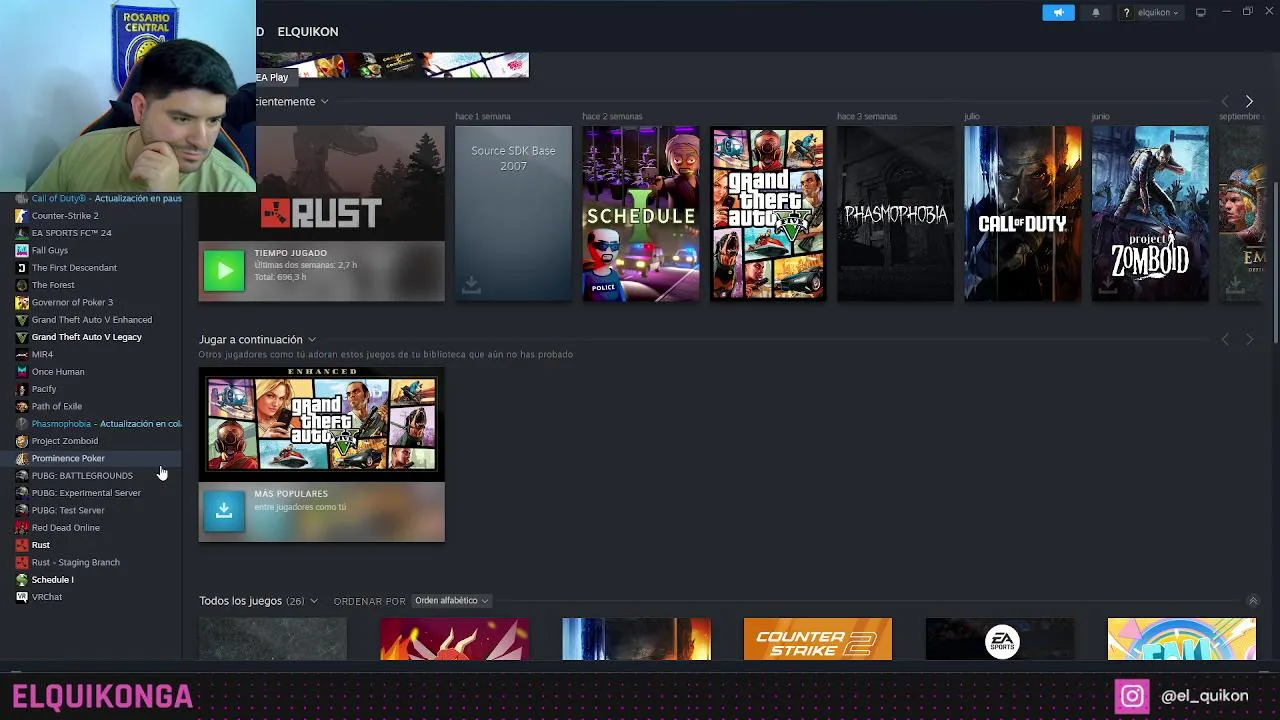Click the Schedule I sidebar icon

[x=22, y=580]
